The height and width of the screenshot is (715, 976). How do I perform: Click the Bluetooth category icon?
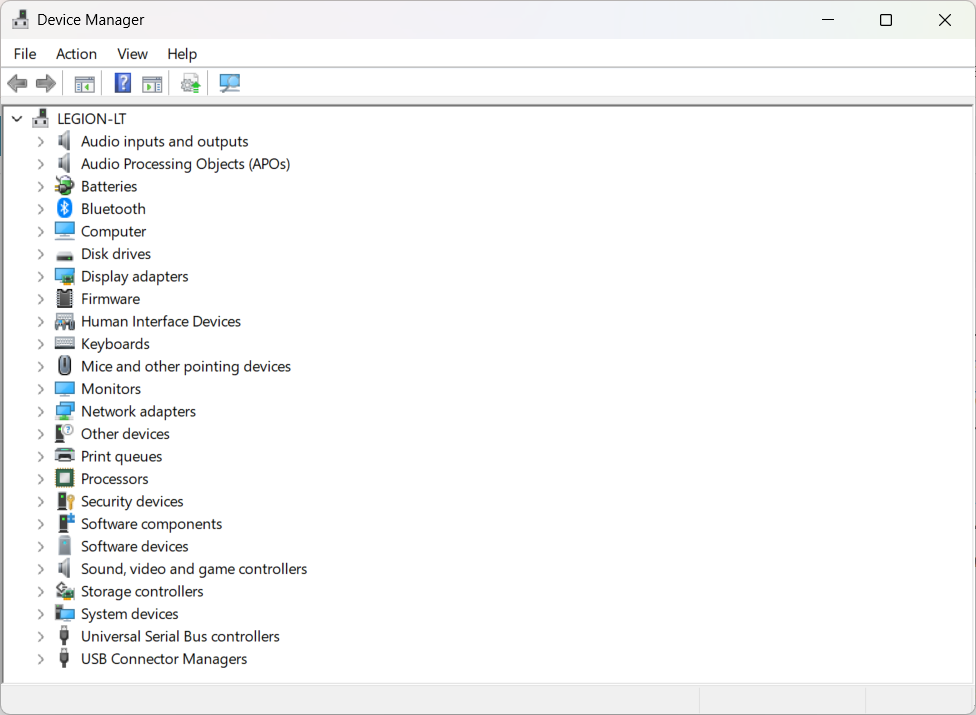click(x=65, y=209)
